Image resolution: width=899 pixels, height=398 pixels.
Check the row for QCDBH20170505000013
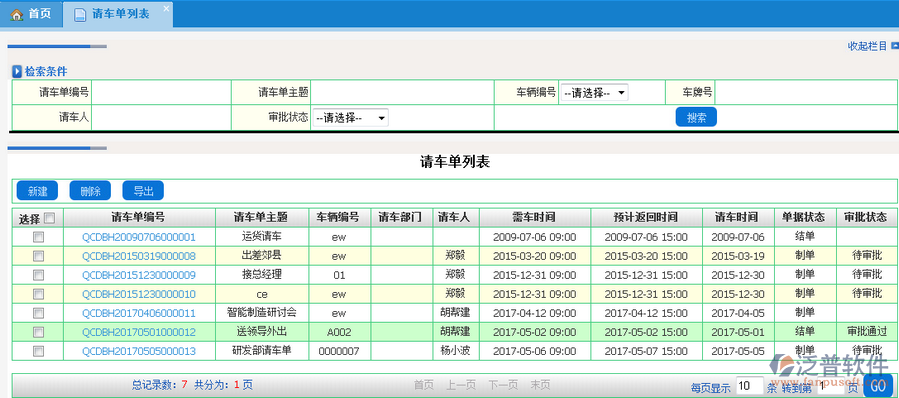38,350
